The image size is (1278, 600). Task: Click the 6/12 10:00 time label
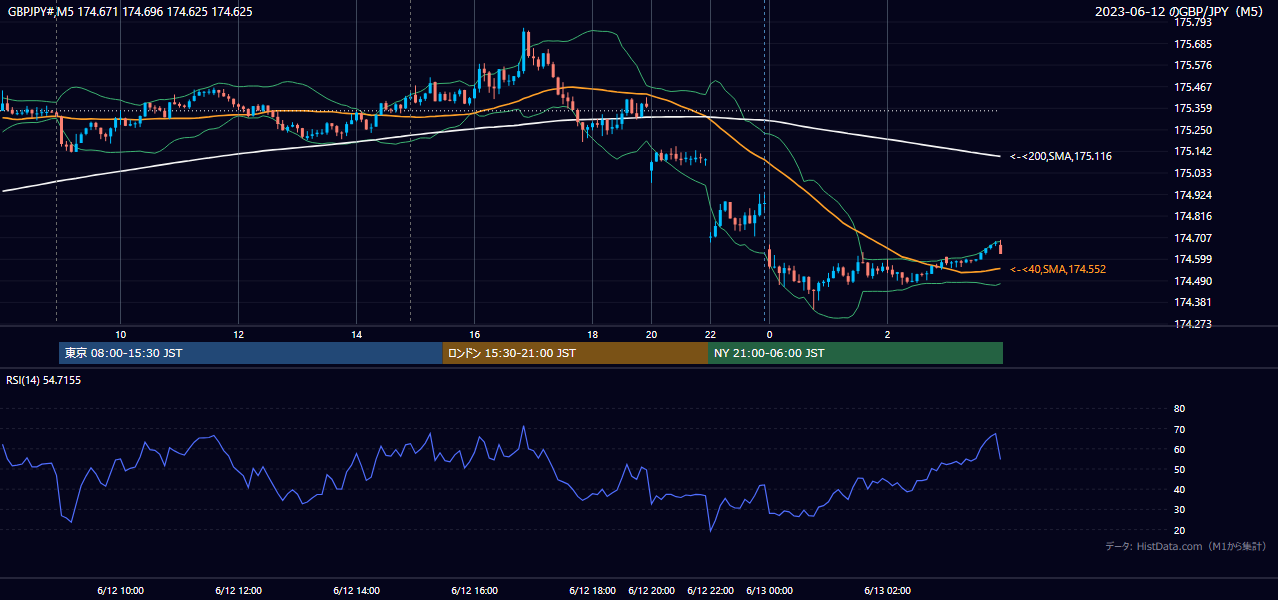120,590
